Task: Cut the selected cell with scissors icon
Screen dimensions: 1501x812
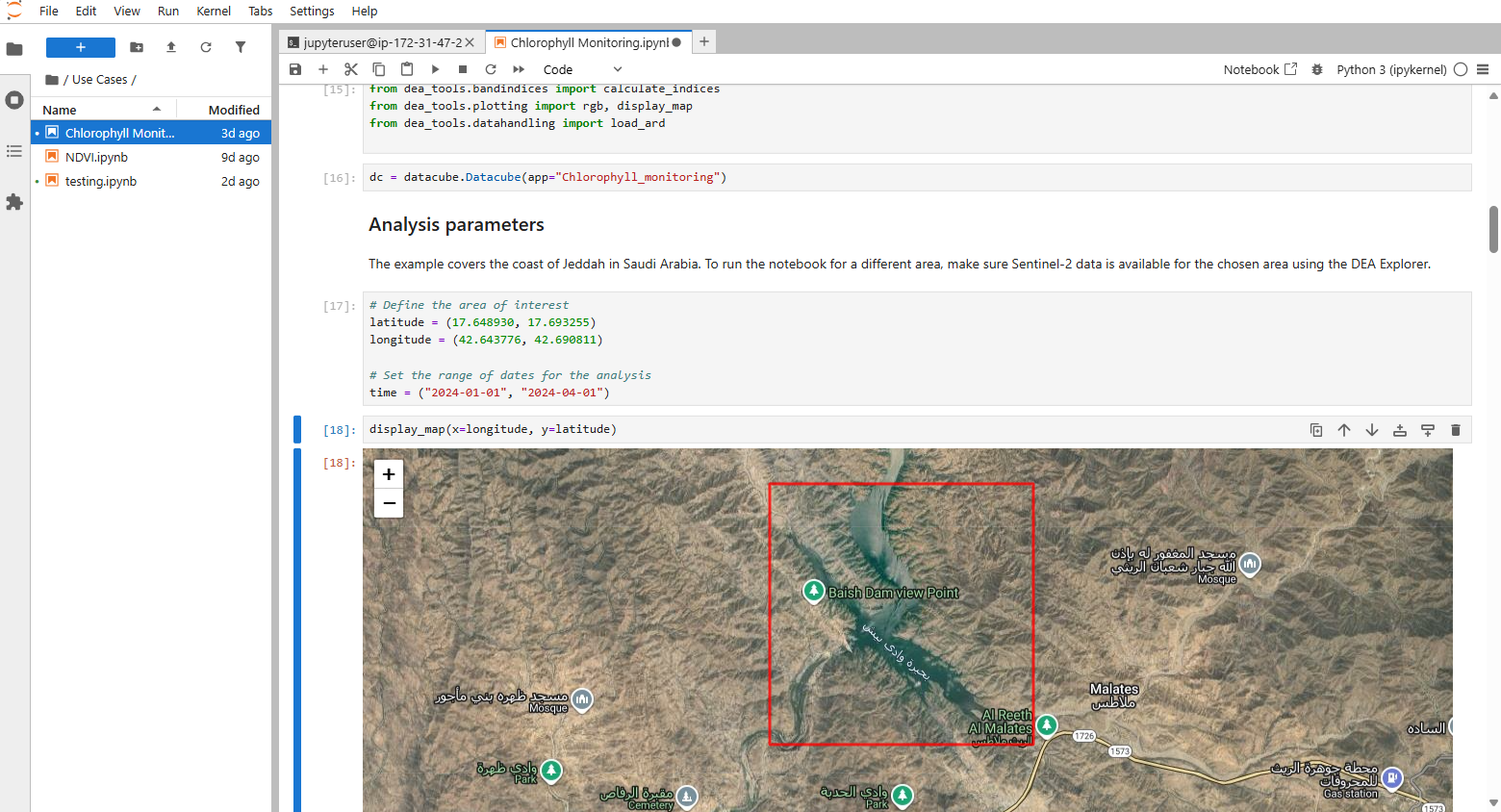Action: 351,69
